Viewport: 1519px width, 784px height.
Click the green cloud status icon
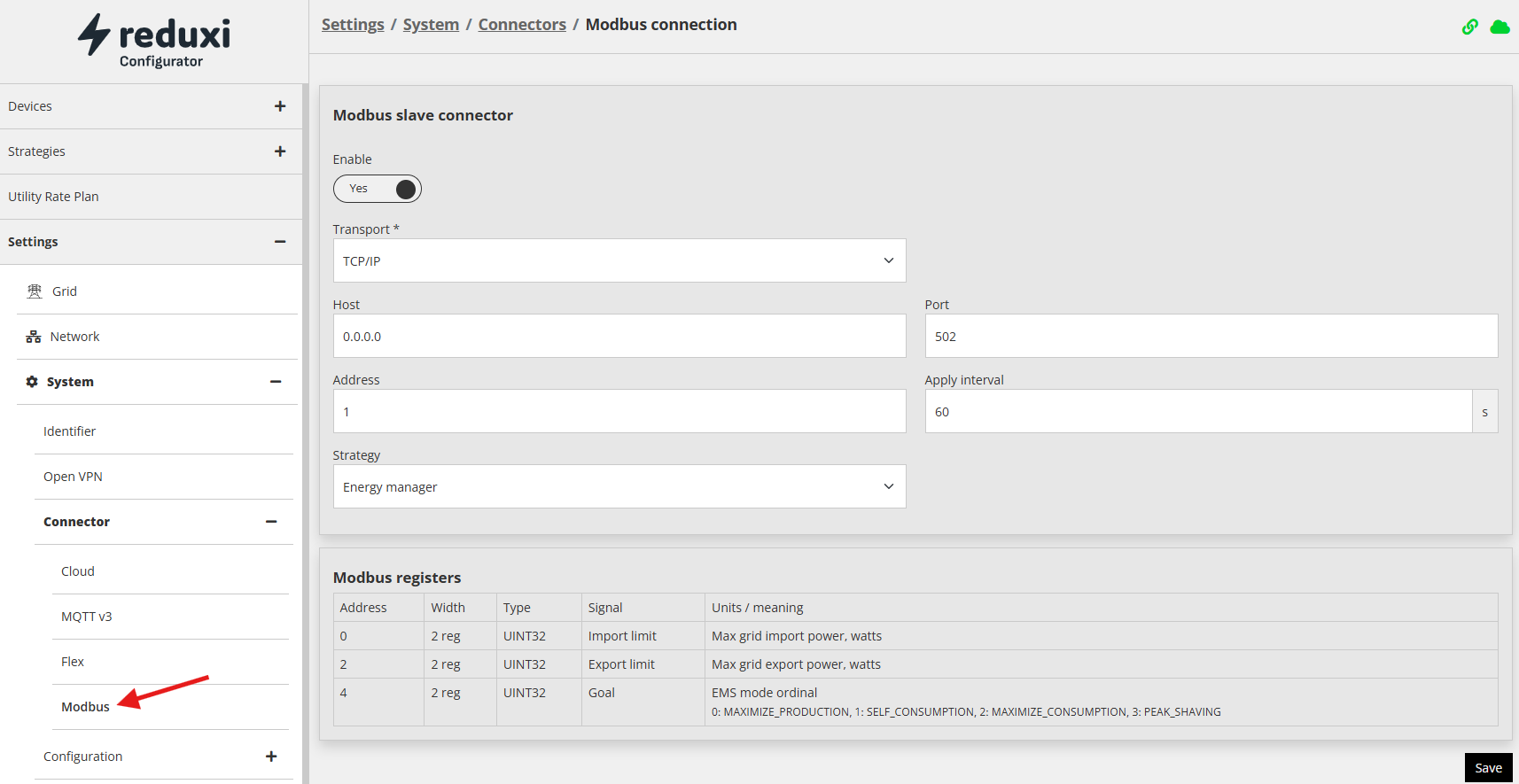click(x=1500, y=27)
